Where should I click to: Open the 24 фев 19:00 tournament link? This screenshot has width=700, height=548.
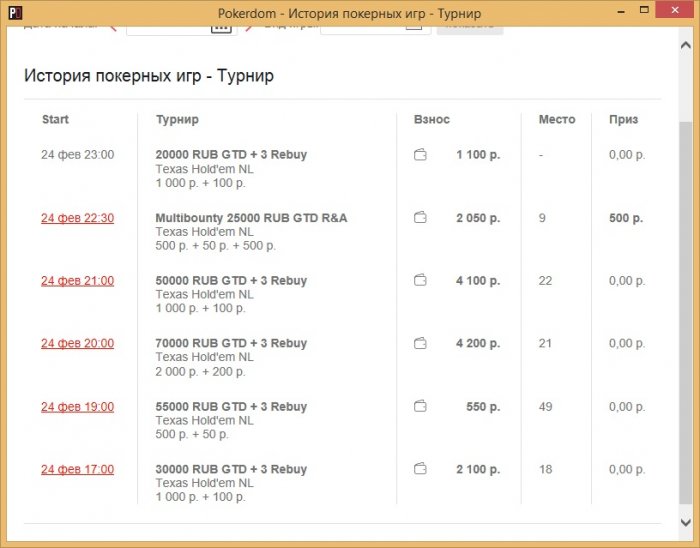click(x=78, y=407)
